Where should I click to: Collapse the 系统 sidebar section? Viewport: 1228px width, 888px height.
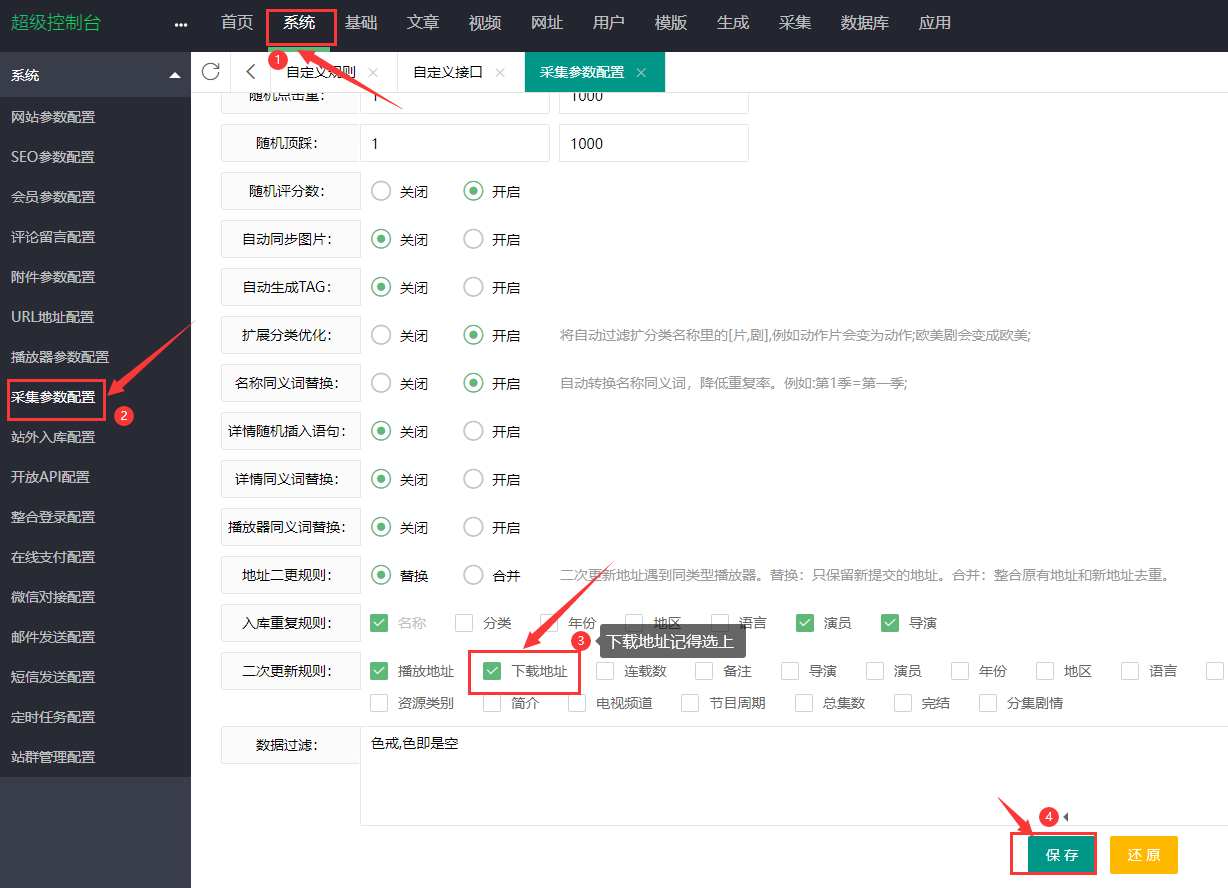tap(174, 74)
